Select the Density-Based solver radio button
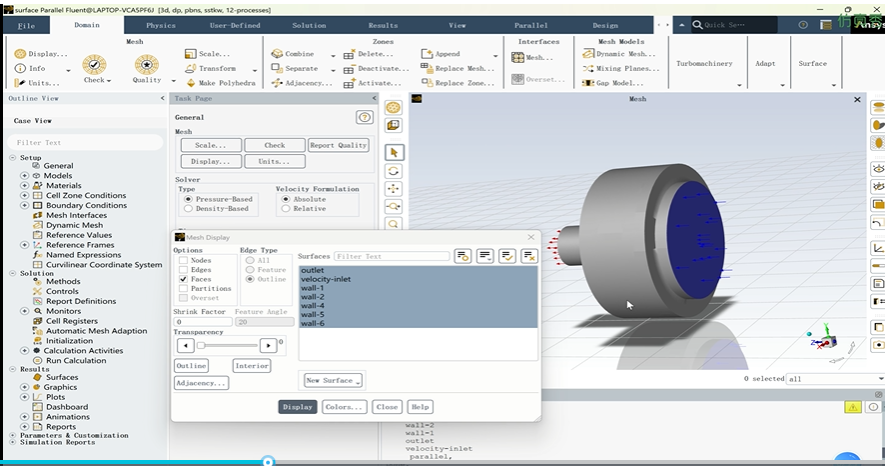The width and height of the screenshot is (885, 466). (189, 209)
